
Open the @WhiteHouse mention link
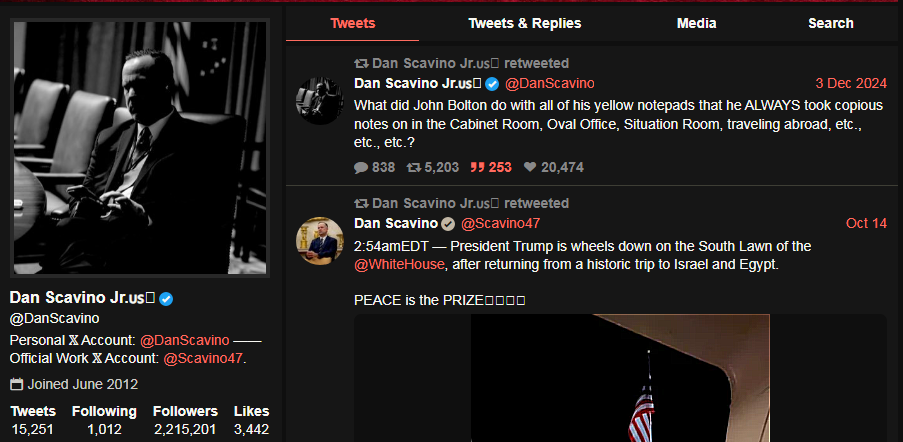pyautogui.click(x=400, y=265)
